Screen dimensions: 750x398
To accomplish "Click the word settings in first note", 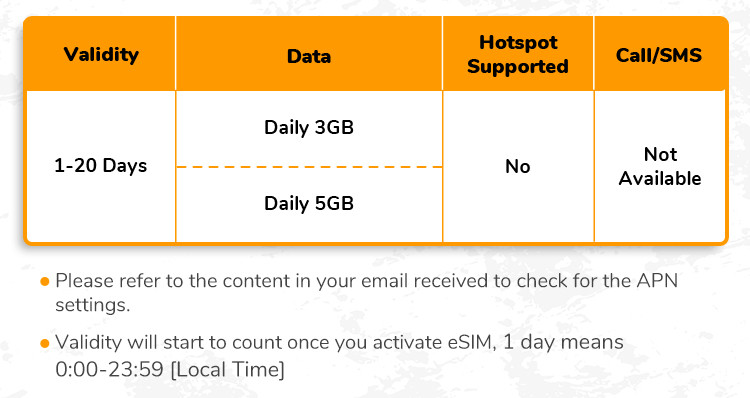I will [x=93, y=305].
